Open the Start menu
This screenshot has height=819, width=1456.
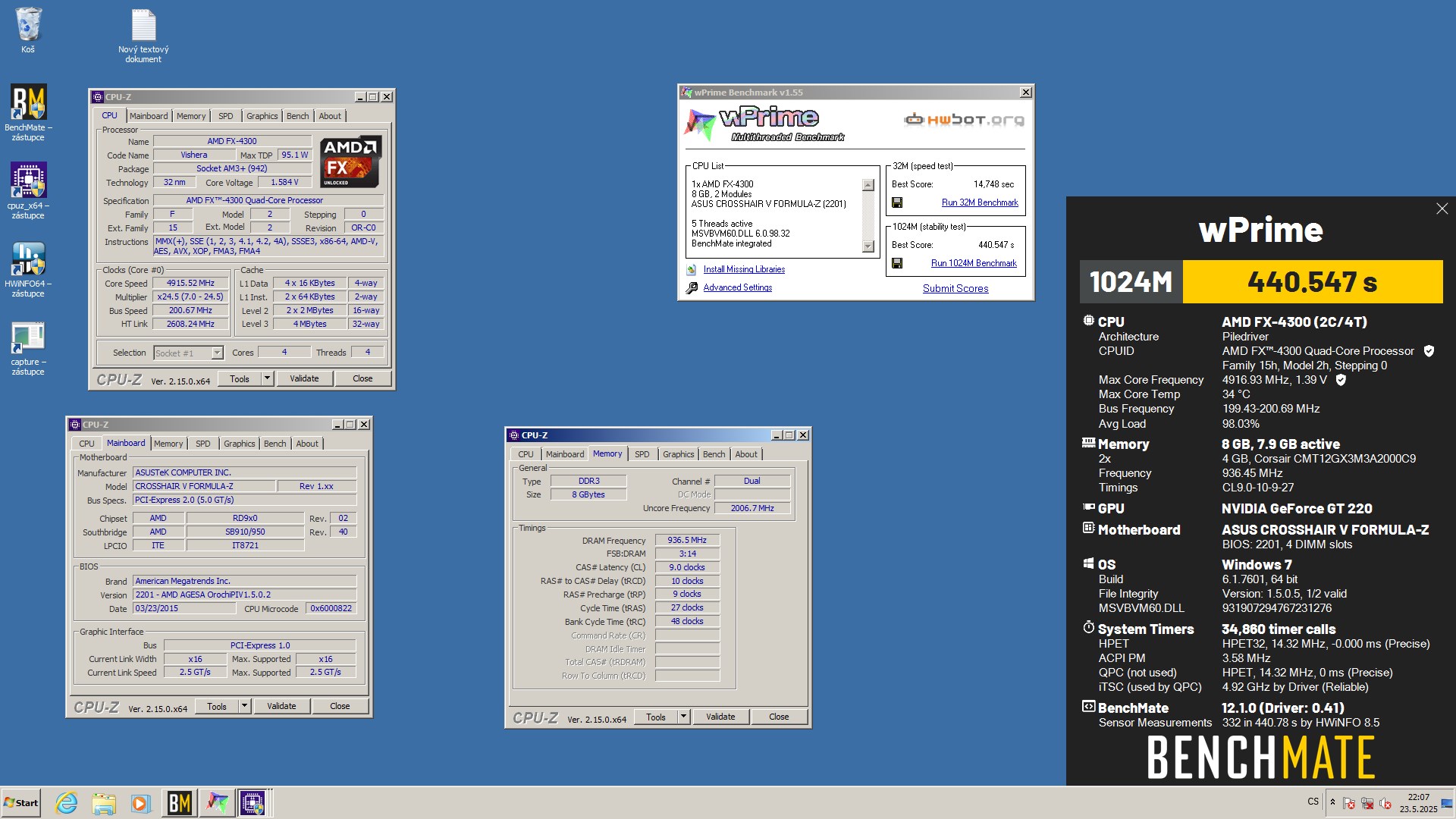click(x=20, y=803)
